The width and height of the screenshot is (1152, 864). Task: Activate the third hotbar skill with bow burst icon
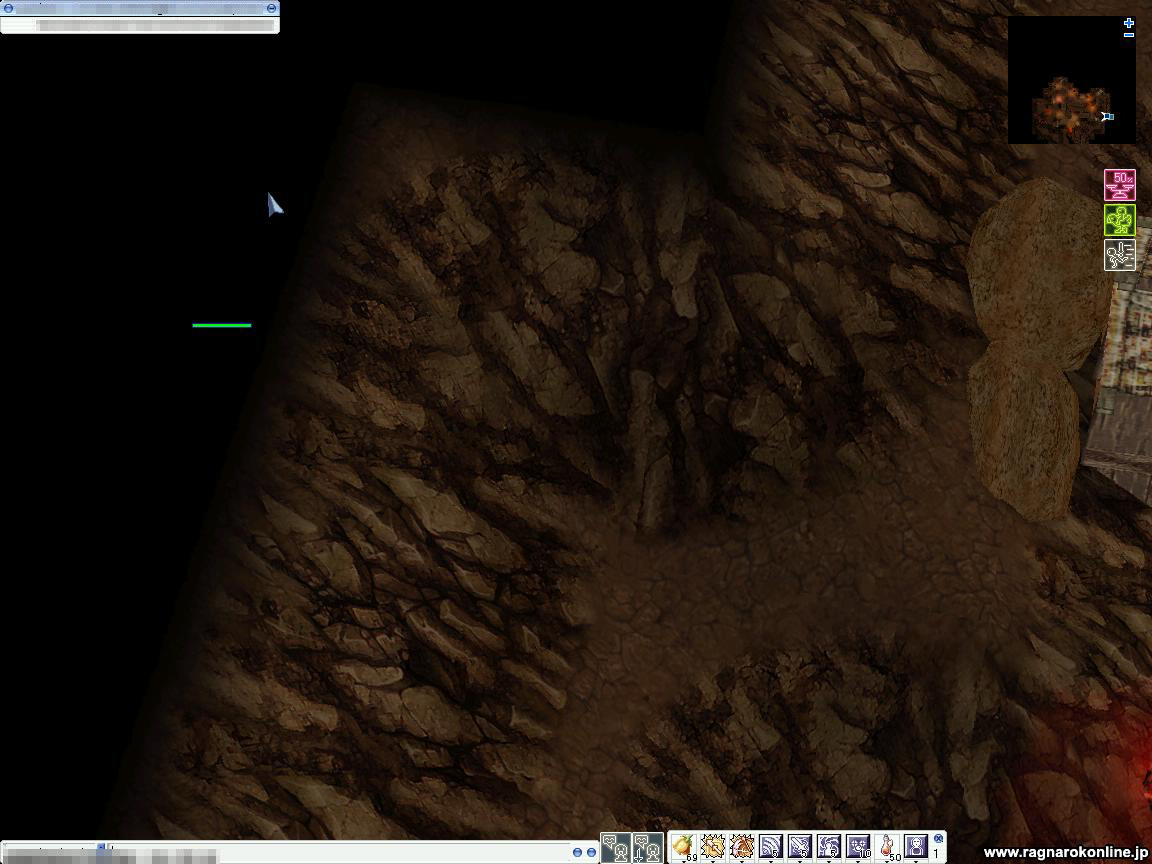point(742,846)
